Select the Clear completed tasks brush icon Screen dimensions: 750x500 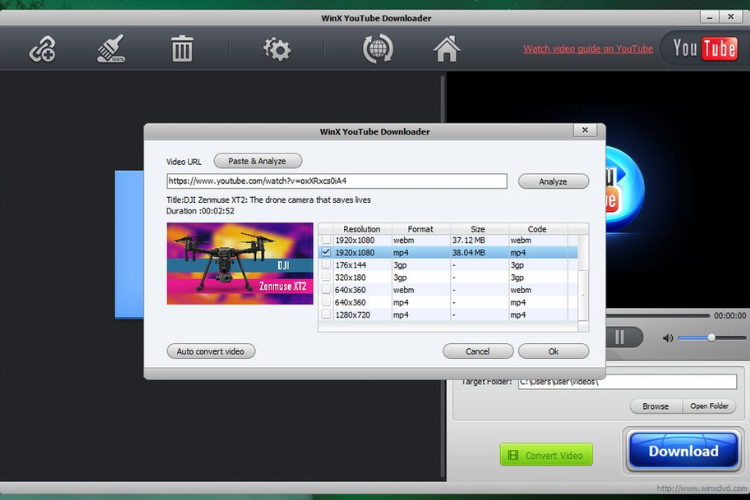point(111,48)
